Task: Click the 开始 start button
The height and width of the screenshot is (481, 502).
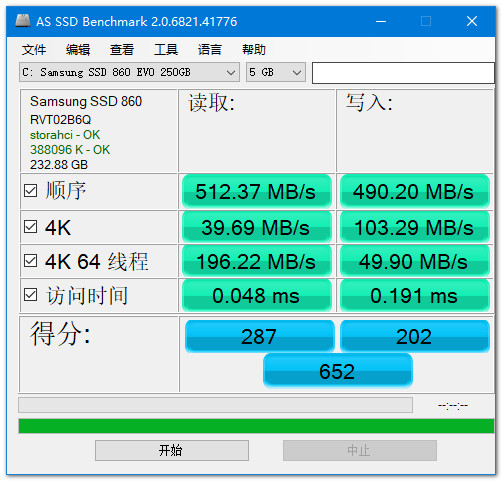Action: (x=172, y=451)
